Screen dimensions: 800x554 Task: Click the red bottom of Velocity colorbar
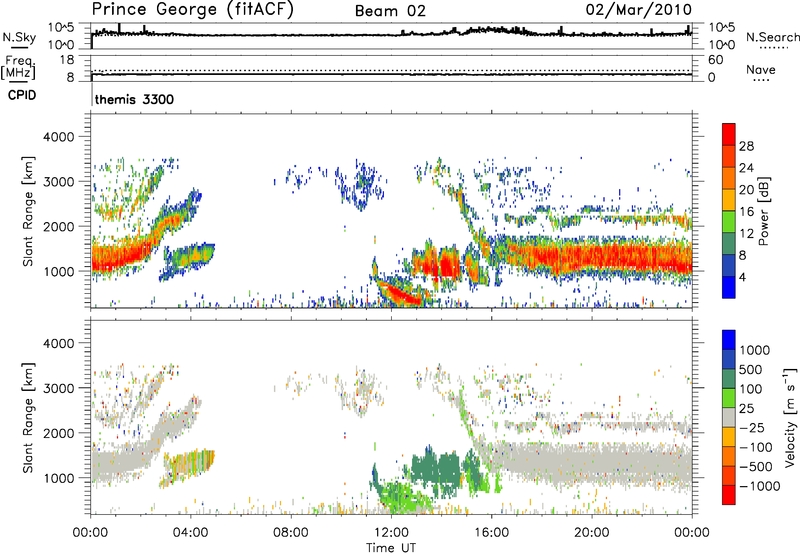pyautogui.click(x=729, y=495)
